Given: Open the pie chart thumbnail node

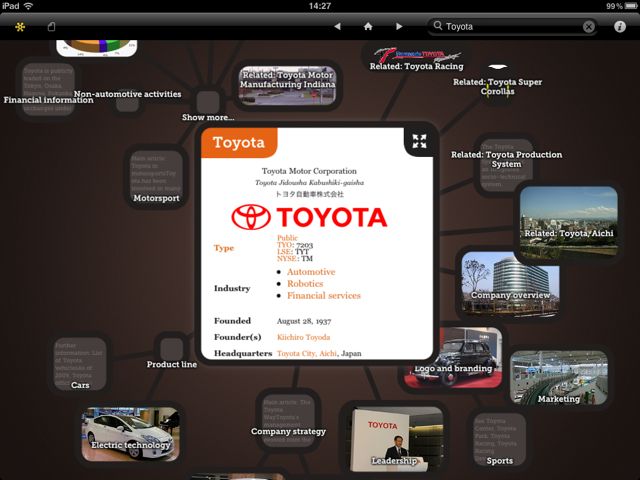Looking at the screenshot, I should coord(97,48).
